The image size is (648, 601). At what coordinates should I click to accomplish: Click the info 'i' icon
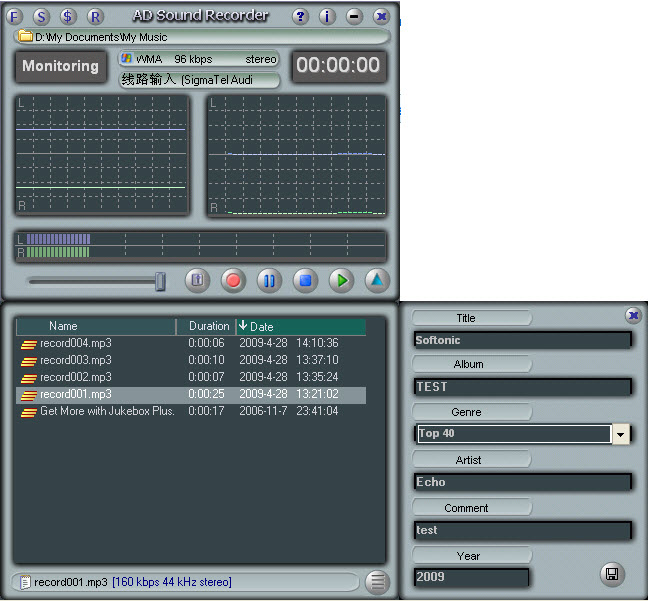click(327, 16)
